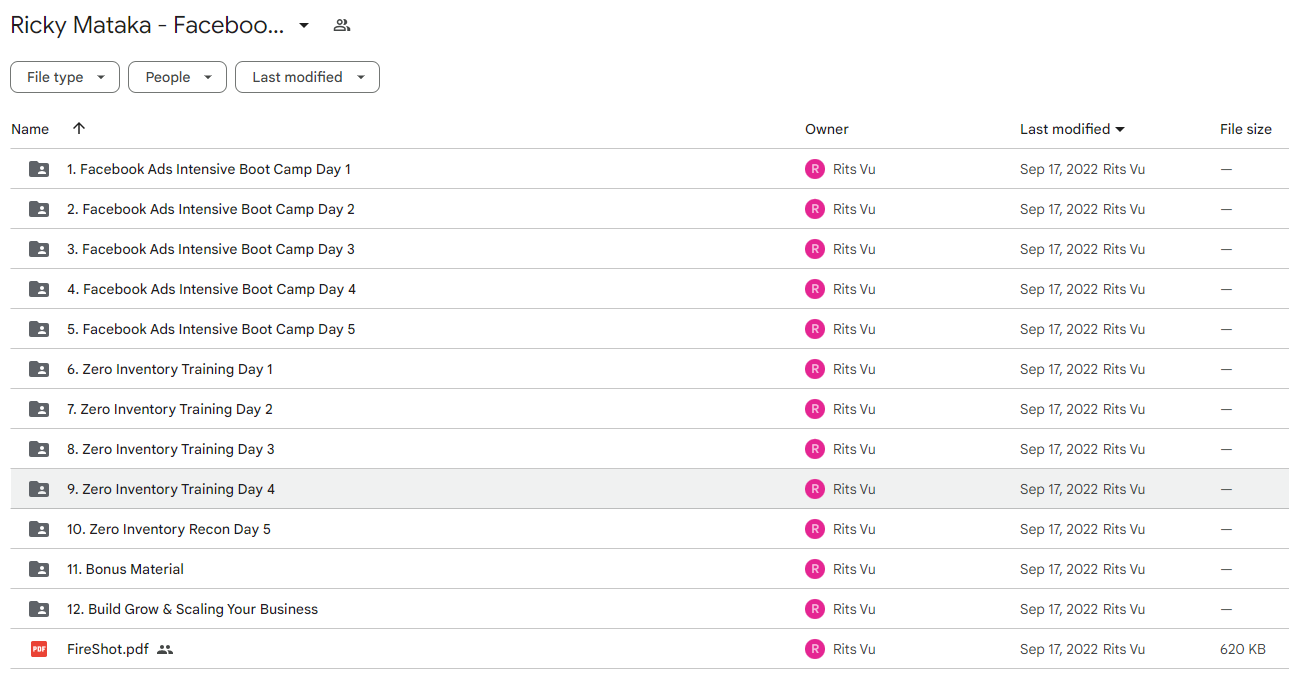Click shared-folder people icon next to title
This screenshot has width=1289, height=700.
pyautogui.click(x=342, y=25)
